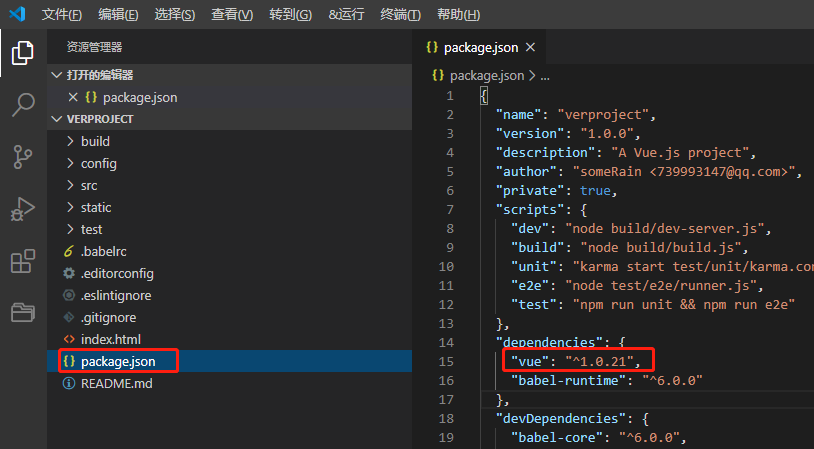Open the 终端(T) menu
The height and width of the screenshot is (449, 814).
(x=400, y=15)
